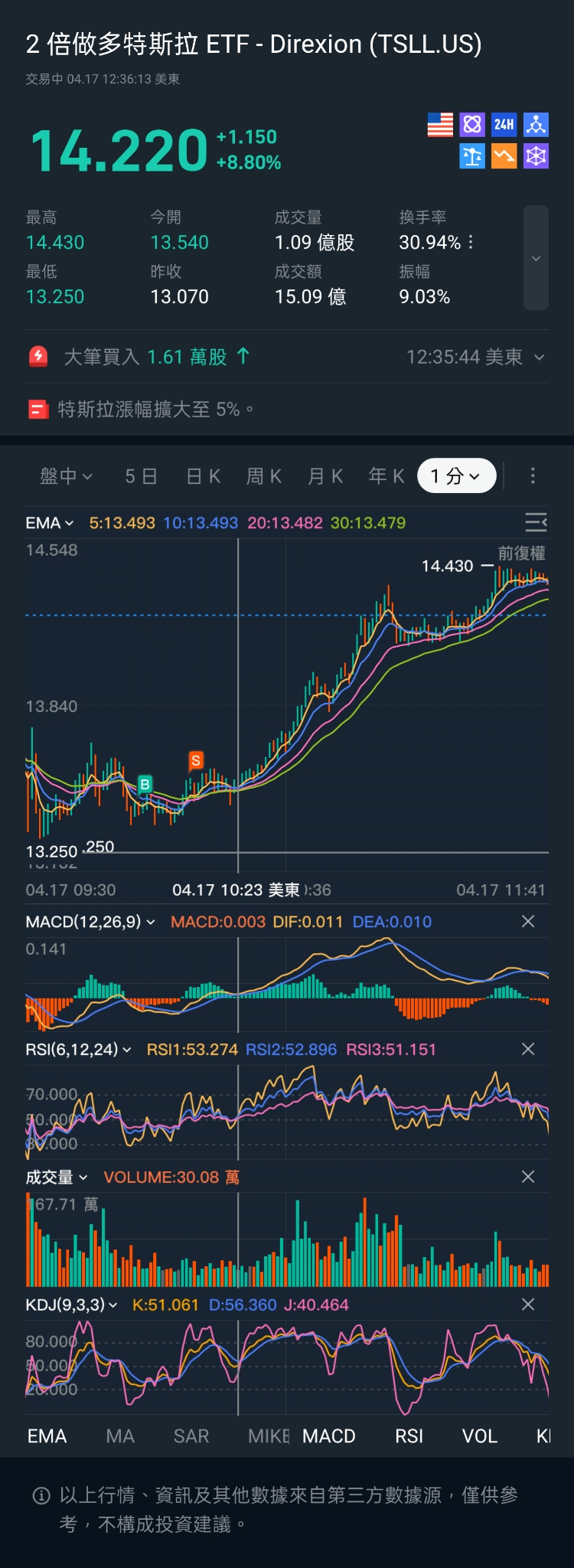Tap the 前復權 adjustment label
Image resolution: width=574 pixels, height=1568 pixels.
(521, 554)
